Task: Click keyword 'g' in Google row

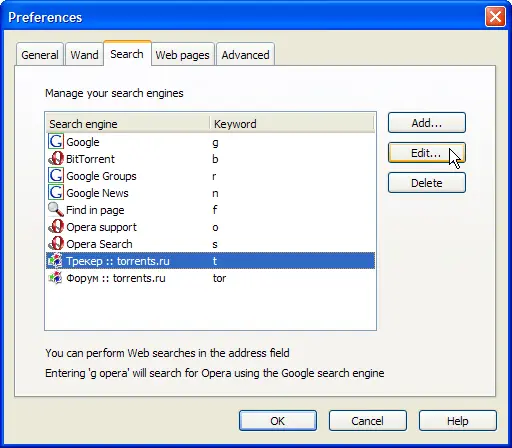Action: [x=215, y=143]
